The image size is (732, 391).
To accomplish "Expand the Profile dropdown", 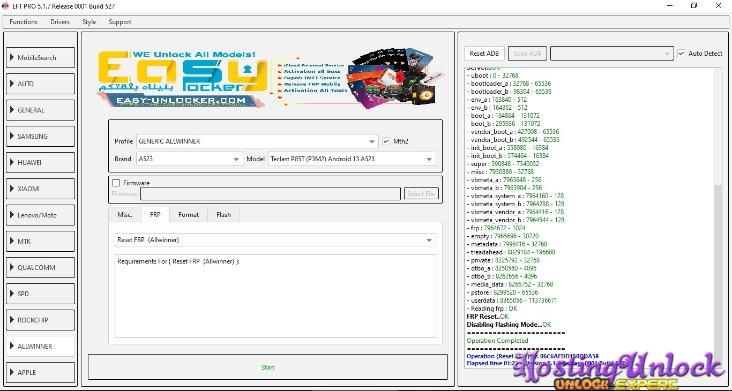I will (257, 141).
